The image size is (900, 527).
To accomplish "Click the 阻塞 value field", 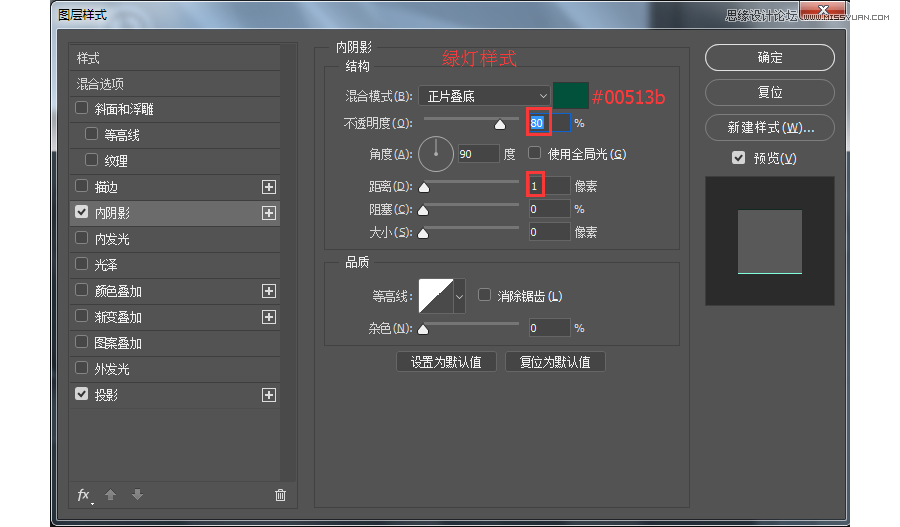I will [549, 209].
